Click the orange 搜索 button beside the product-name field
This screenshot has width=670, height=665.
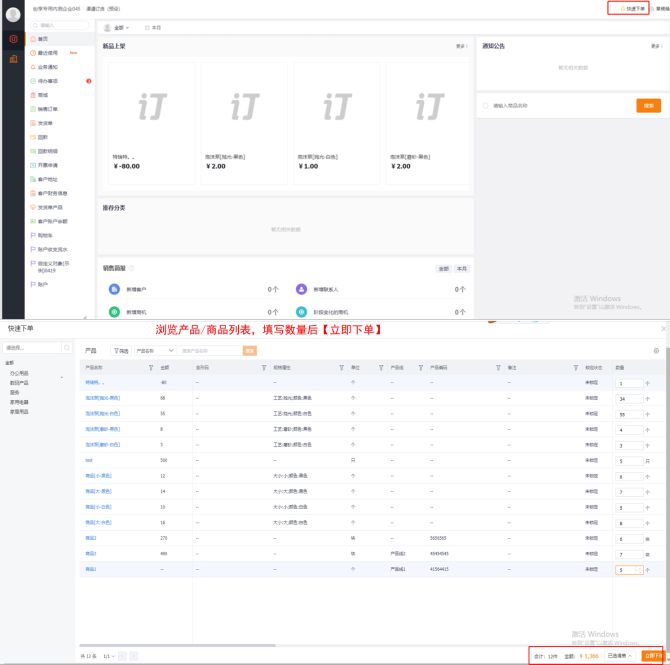coord(250,351)
